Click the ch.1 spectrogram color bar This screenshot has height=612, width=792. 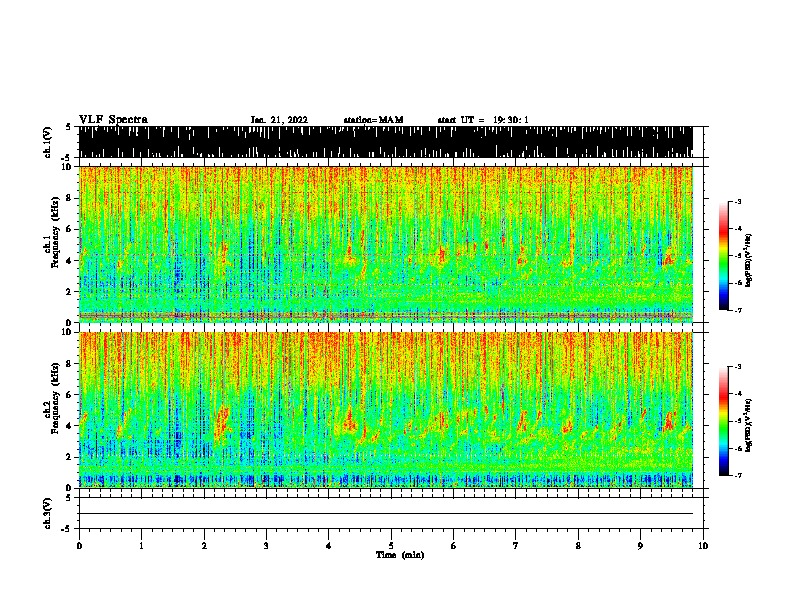coord(723,256)
